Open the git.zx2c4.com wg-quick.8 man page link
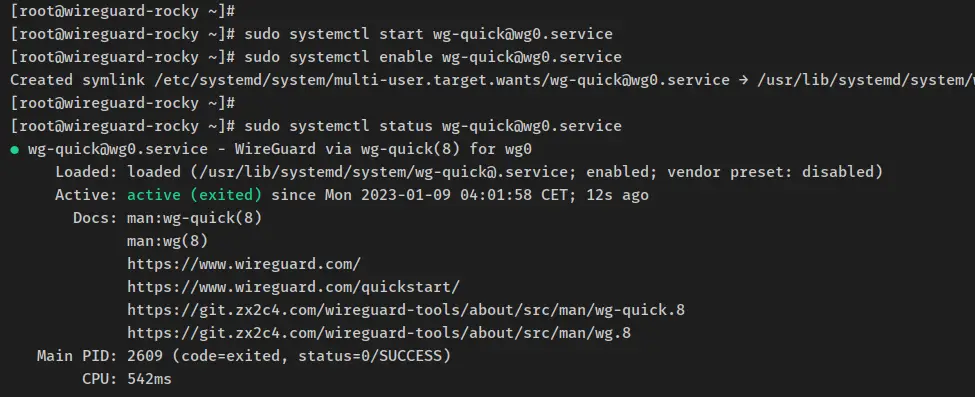The image size is (975, 397). click(x=406, y=310)
